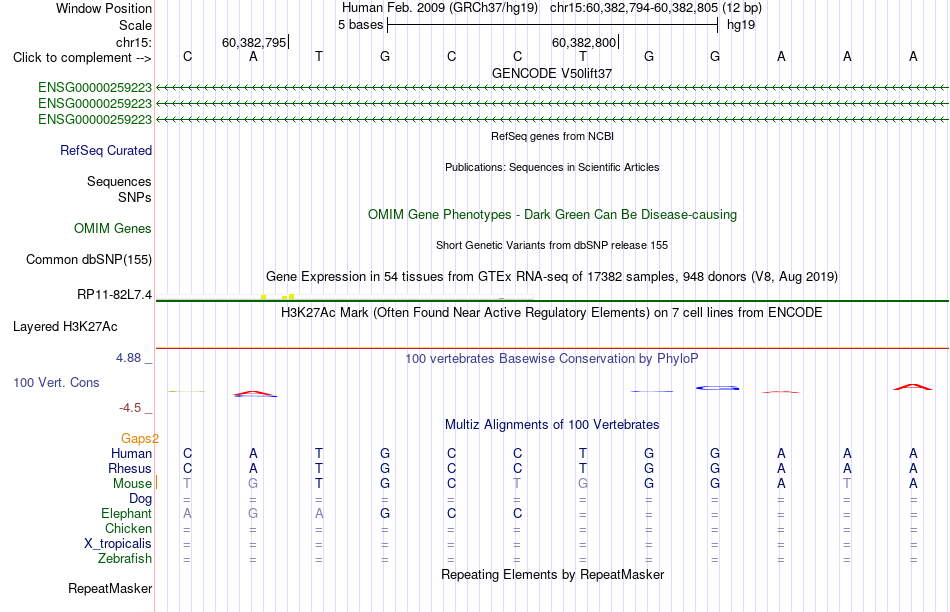
Task: Click the H3K27Ac Mark track title
Action: (552, 313)
